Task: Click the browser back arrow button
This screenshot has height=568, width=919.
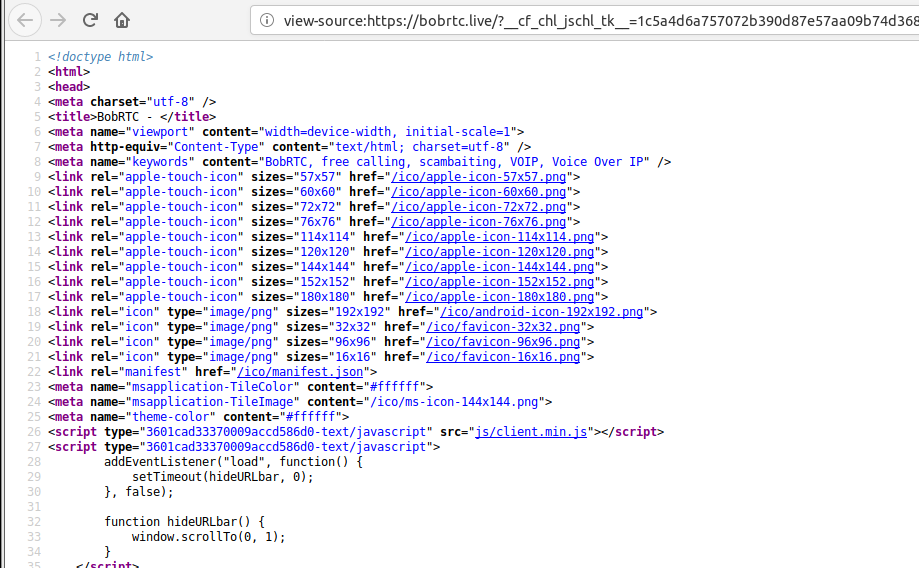Action: pyautogui.click(x=25, y=21)
